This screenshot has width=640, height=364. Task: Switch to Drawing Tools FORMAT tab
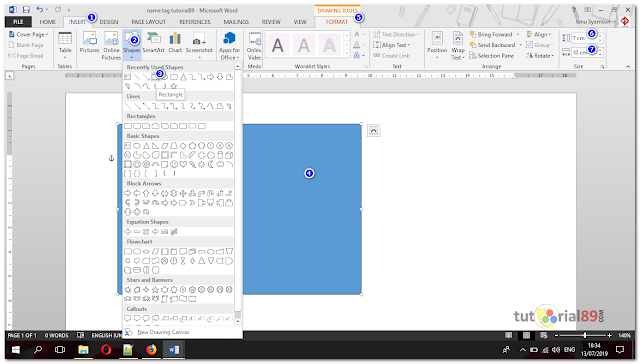pos(337,22)
